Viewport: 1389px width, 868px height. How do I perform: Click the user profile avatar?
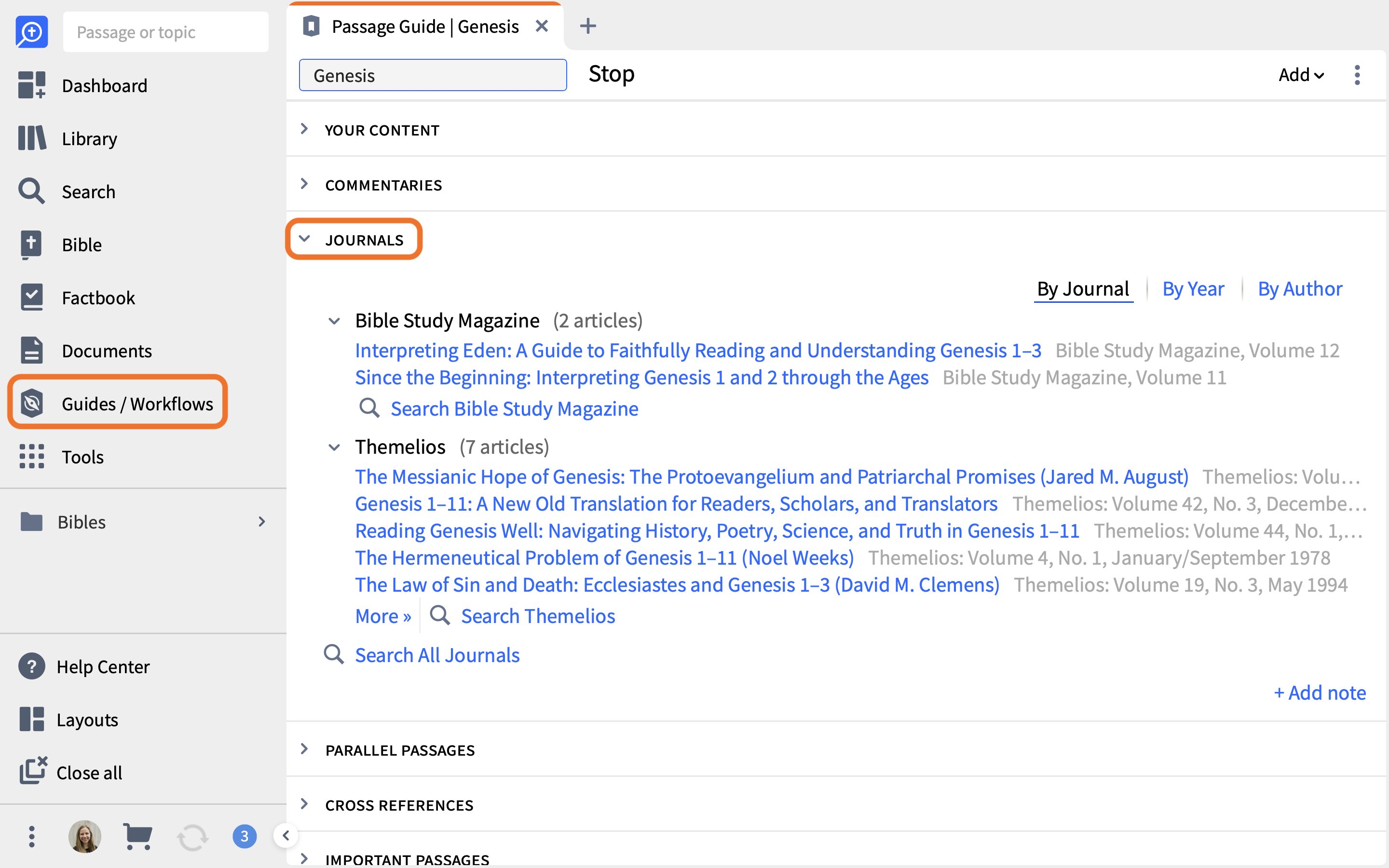(84, 837)
